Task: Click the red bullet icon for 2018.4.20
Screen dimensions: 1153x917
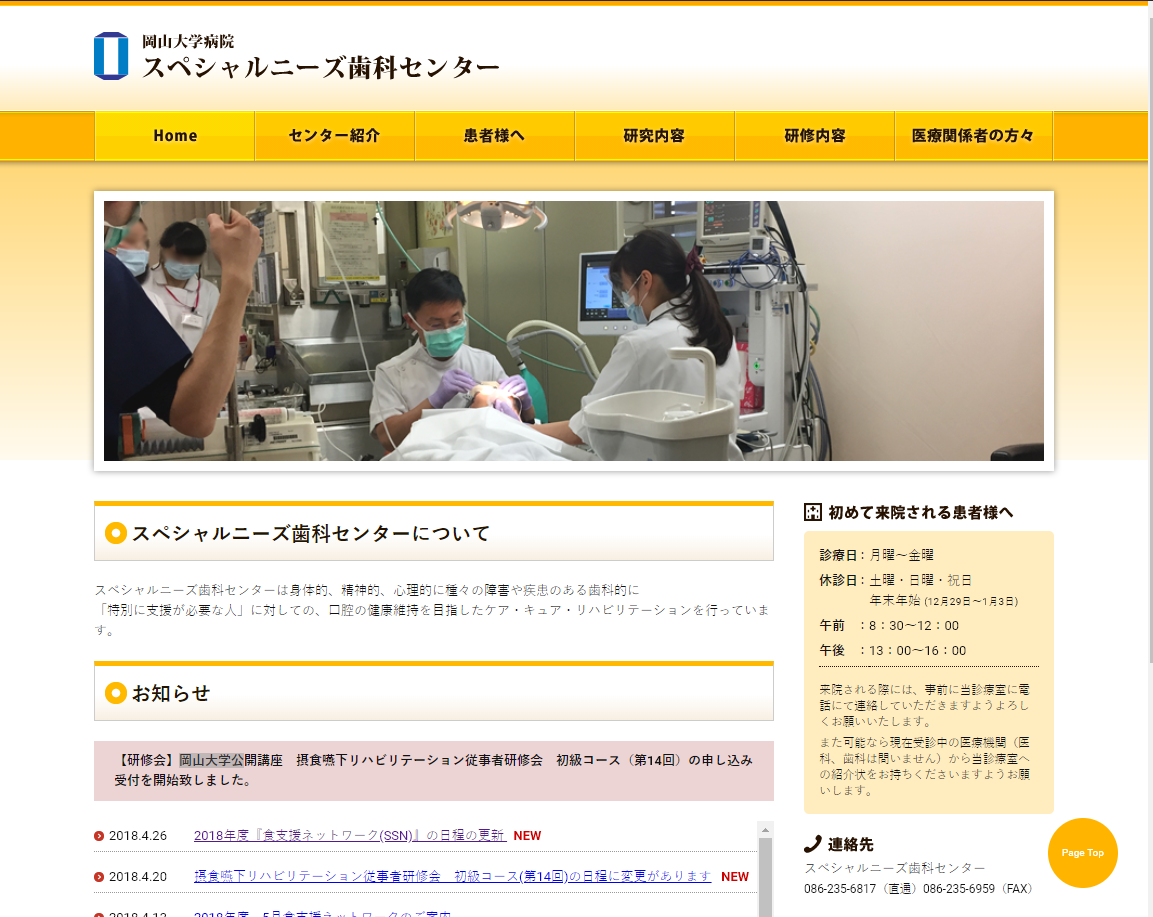Action: (x=99, y=877)
